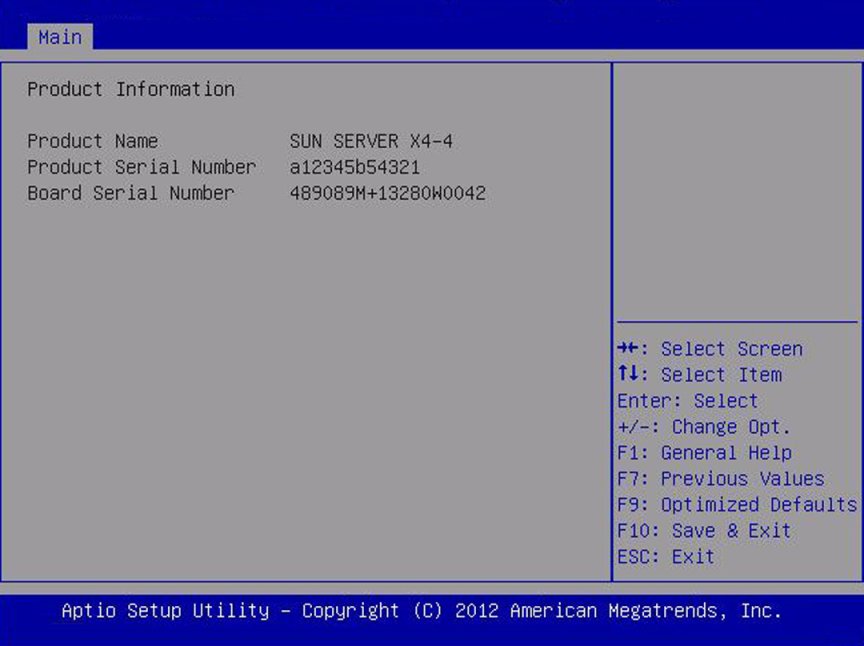Click the F1: General Help hint
Viewport: 864px width, 646px height.
click(x=704, y=453)
